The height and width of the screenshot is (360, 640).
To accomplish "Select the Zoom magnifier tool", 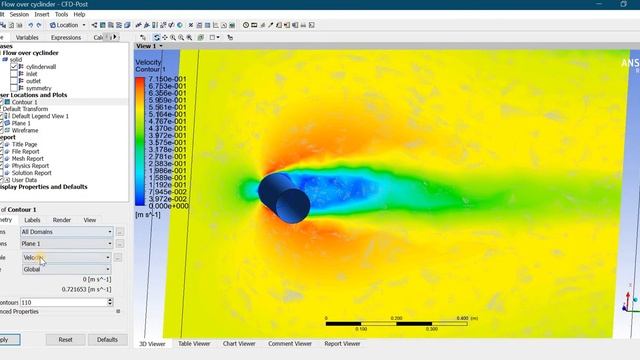I will click(x=173, y=37).
